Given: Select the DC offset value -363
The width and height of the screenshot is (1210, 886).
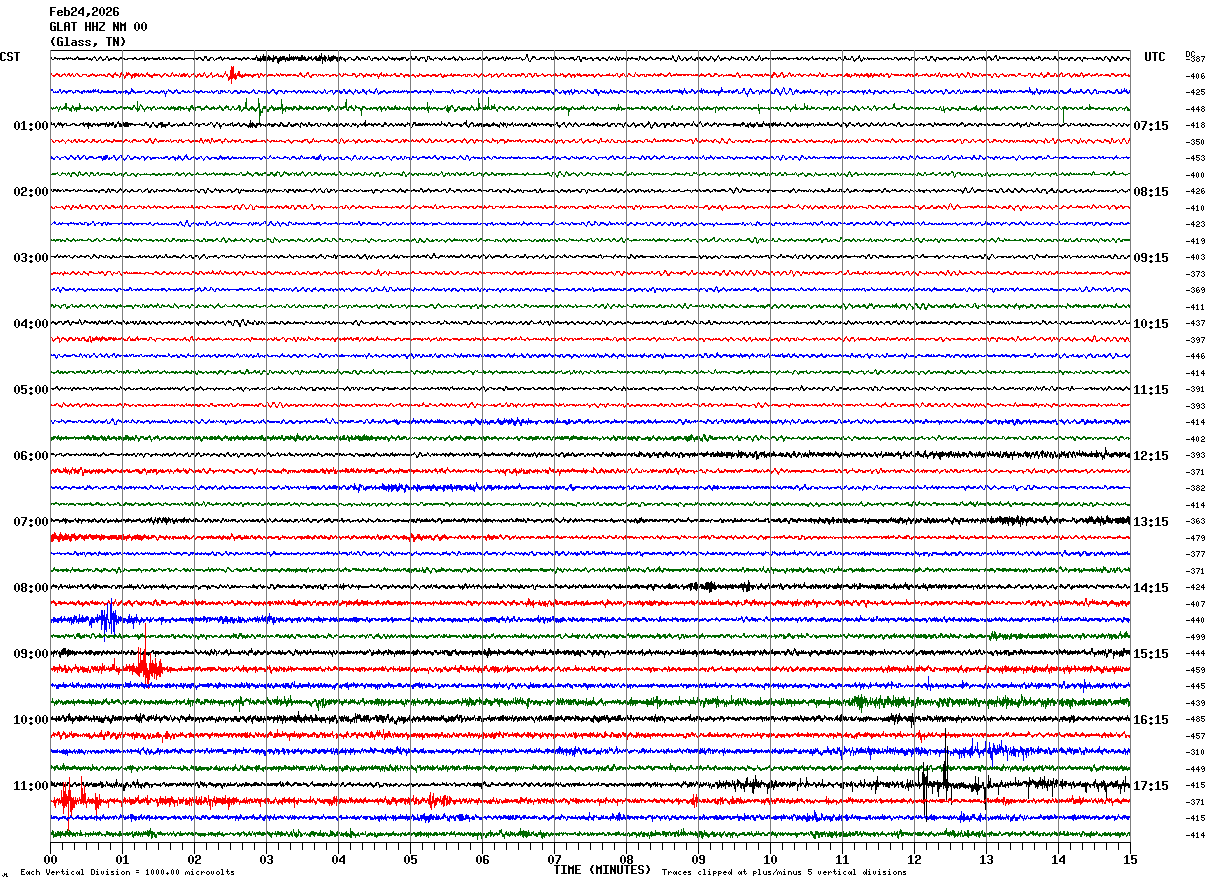Looking at the screenshot, I should (1195, 522).
